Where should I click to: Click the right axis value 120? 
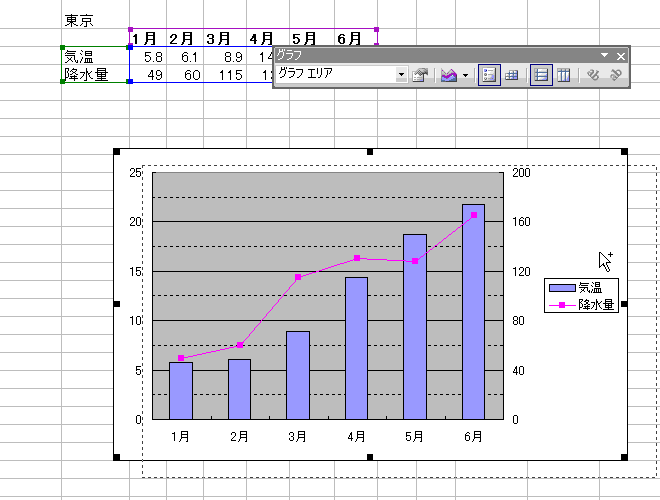click(521, 271)
